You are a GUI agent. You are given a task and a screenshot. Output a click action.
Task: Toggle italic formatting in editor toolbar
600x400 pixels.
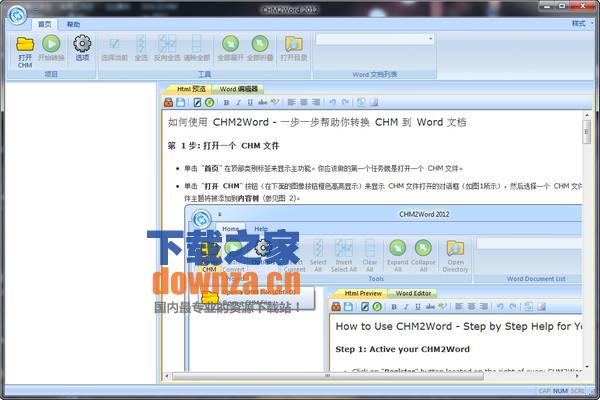(x=238, y=103)
